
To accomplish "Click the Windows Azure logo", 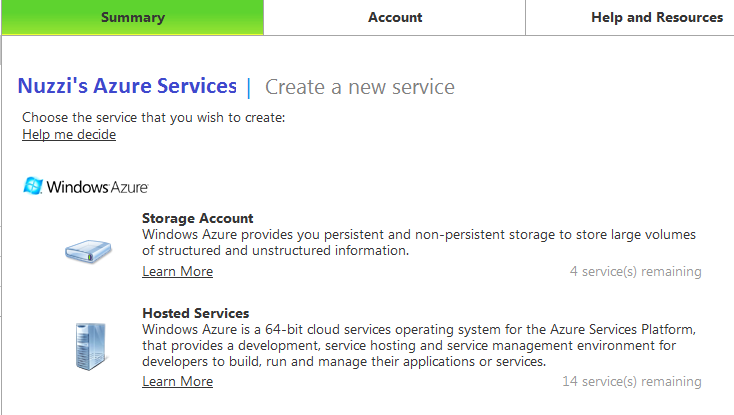I will coord(86,186).
